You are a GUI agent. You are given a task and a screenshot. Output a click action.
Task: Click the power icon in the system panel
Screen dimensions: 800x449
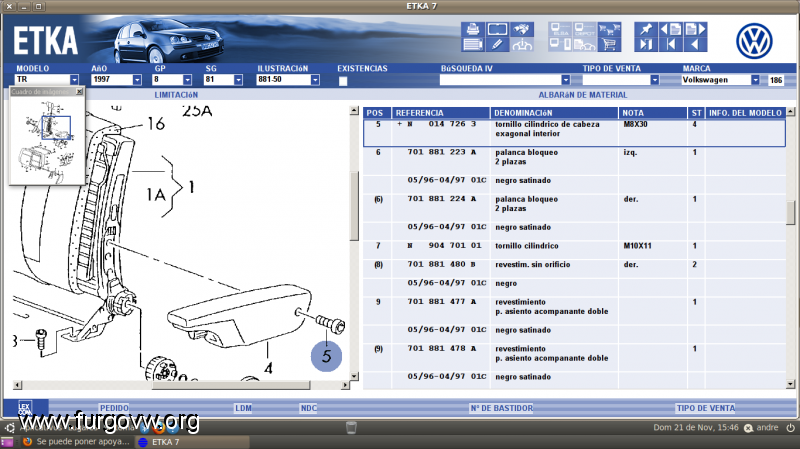click(791, 428)
